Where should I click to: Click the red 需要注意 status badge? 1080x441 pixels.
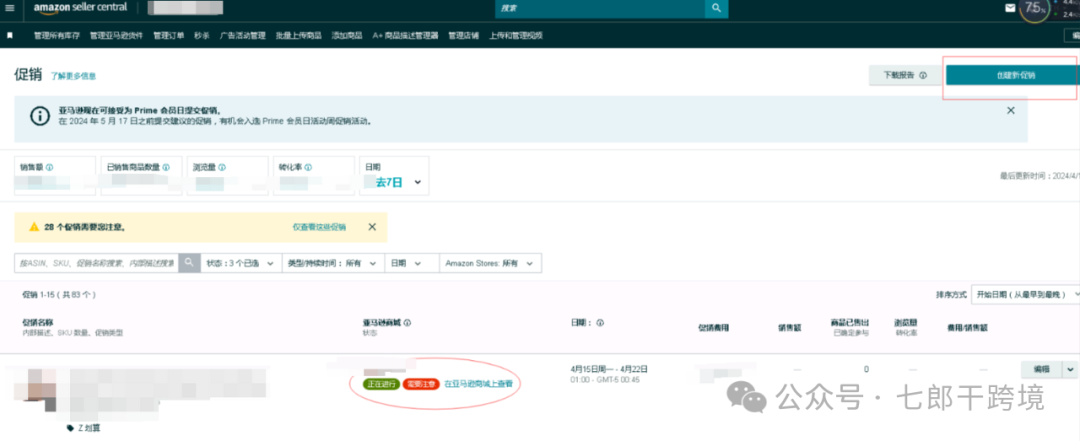(x=421, y=384)
